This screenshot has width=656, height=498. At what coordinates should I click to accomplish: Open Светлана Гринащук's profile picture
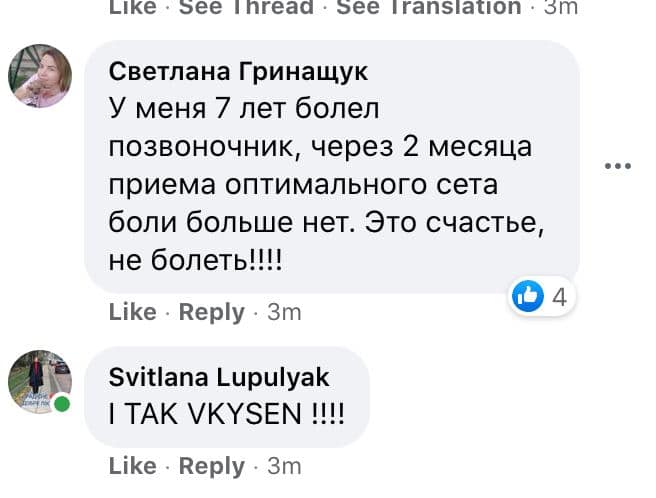tap(40, 76)
